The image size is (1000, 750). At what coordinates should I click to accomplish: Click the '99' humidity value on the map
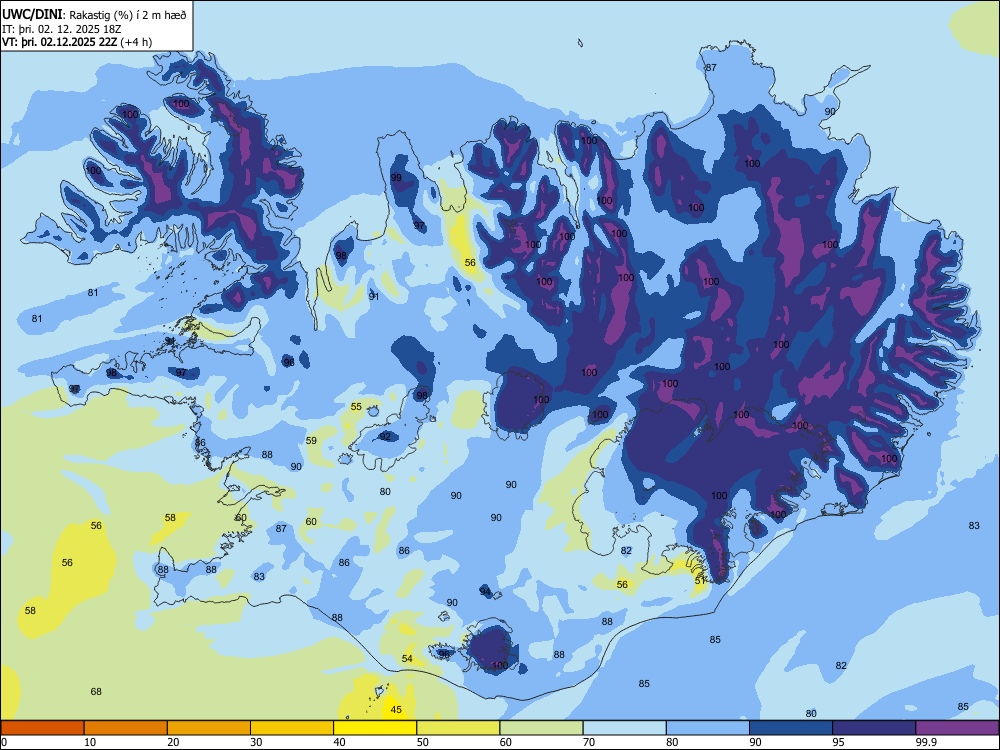pyautogui.click(x=396, y=177)
